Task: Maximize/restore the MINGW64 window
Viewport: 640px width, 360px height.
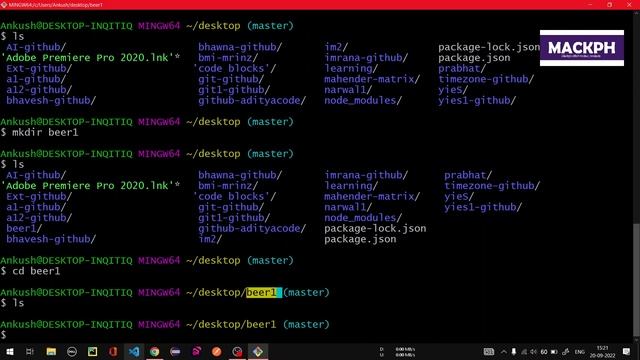Action: click(x=609, y=5)
